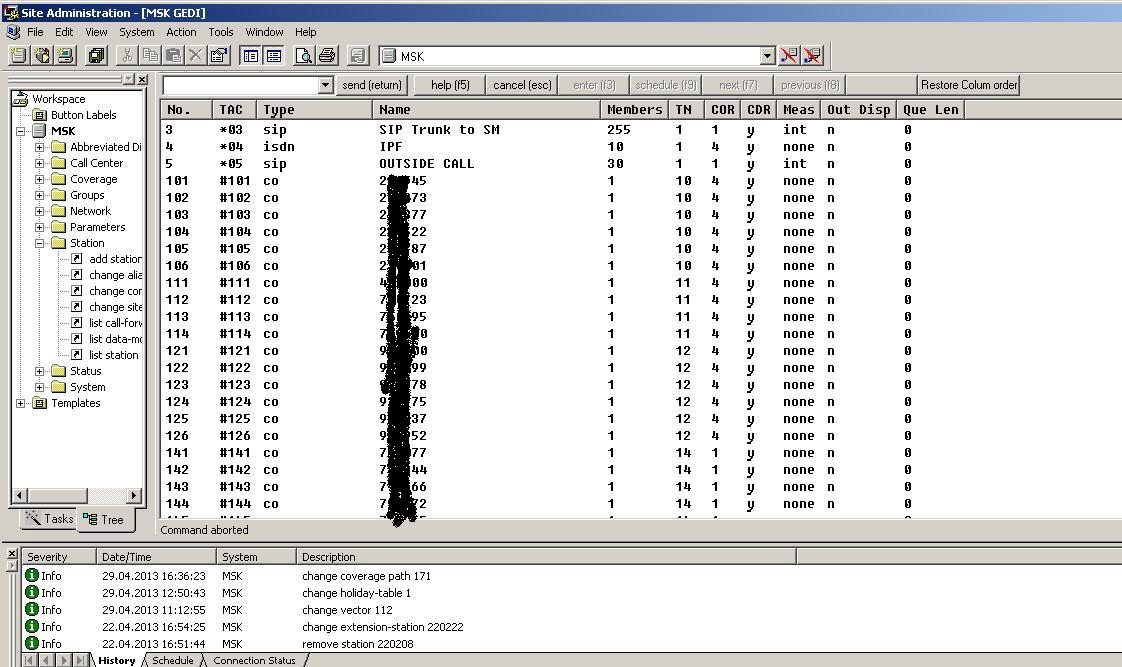Toggle the second pane-view button left of Print Preview
Viewport: 1122px width, 667px height.
click(x=273, y=56)
